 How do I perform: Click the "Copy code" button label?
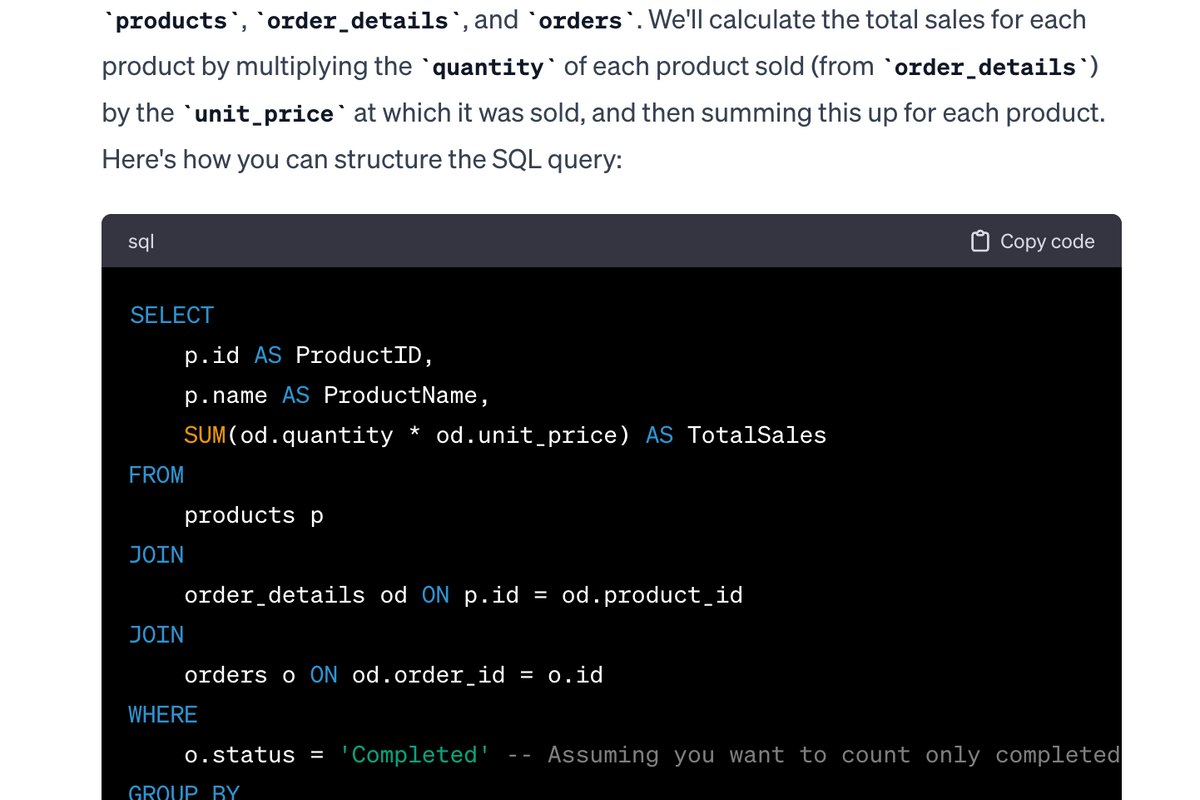(x=1047, y=241)
